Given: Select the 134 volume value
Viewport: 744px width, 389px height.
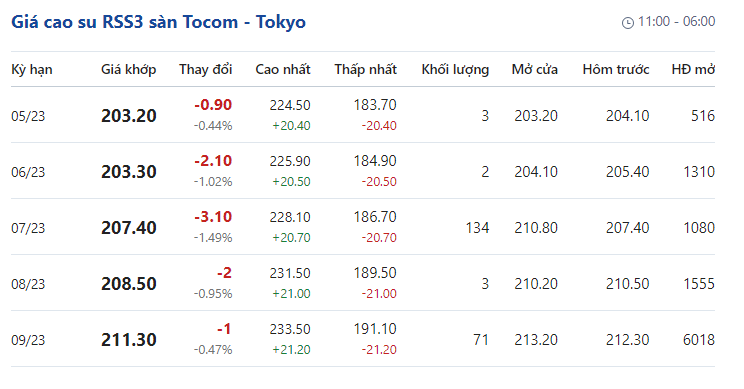Looking at the screenshot, I should 477,228.
